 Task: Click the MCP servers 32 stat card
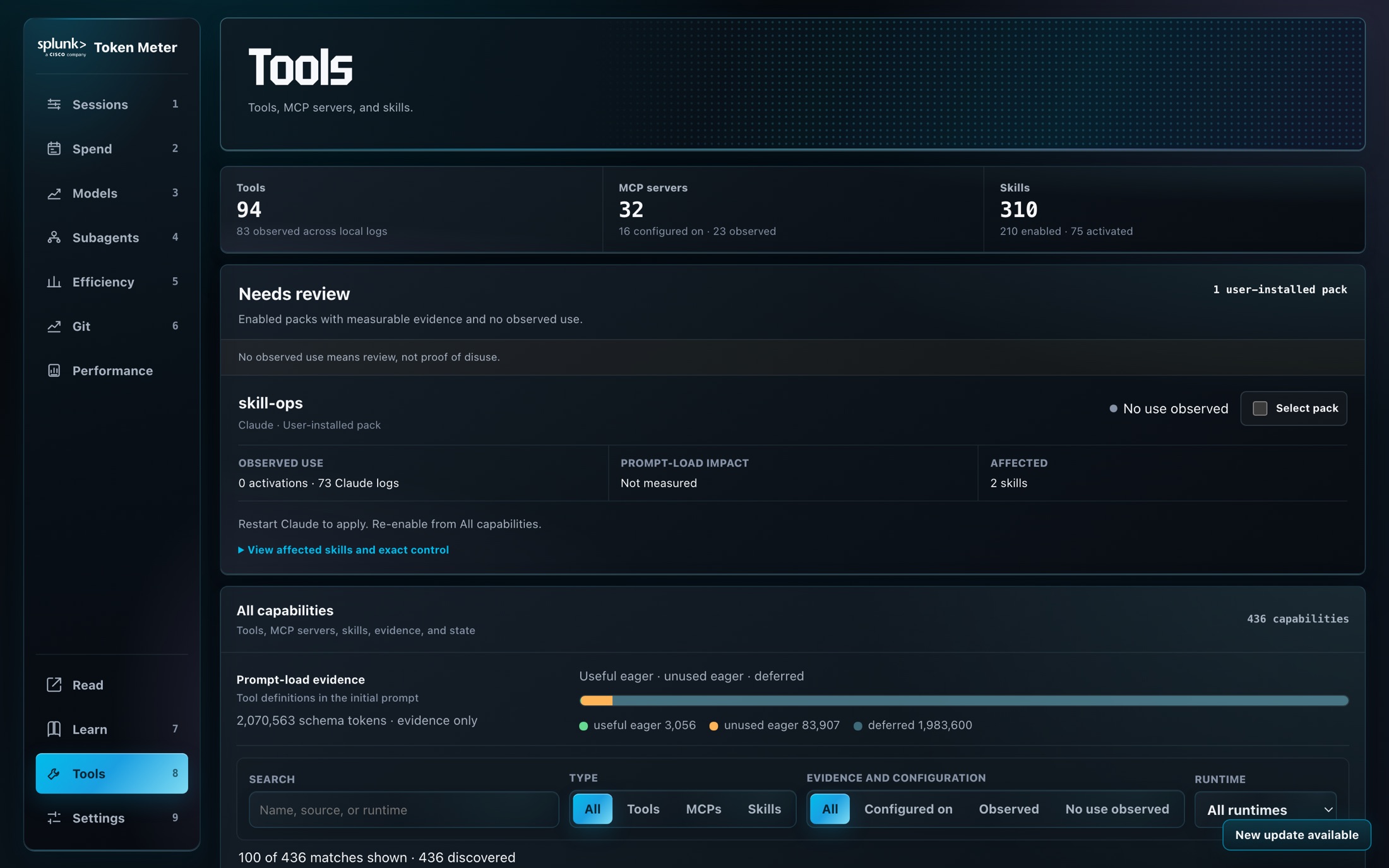pyautogui.click(x=793, y=209)
